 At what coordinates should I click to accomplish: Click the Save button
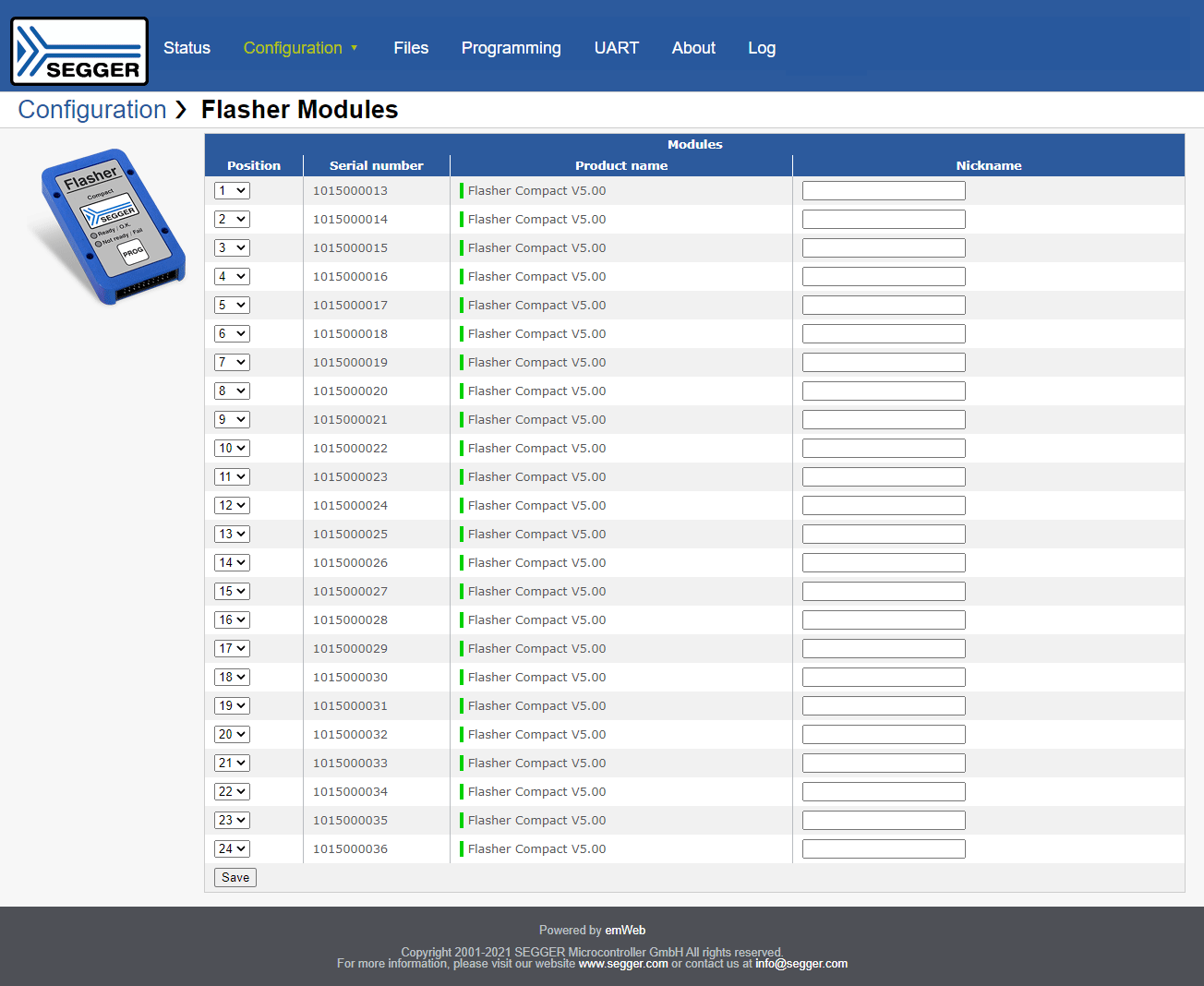235,878
